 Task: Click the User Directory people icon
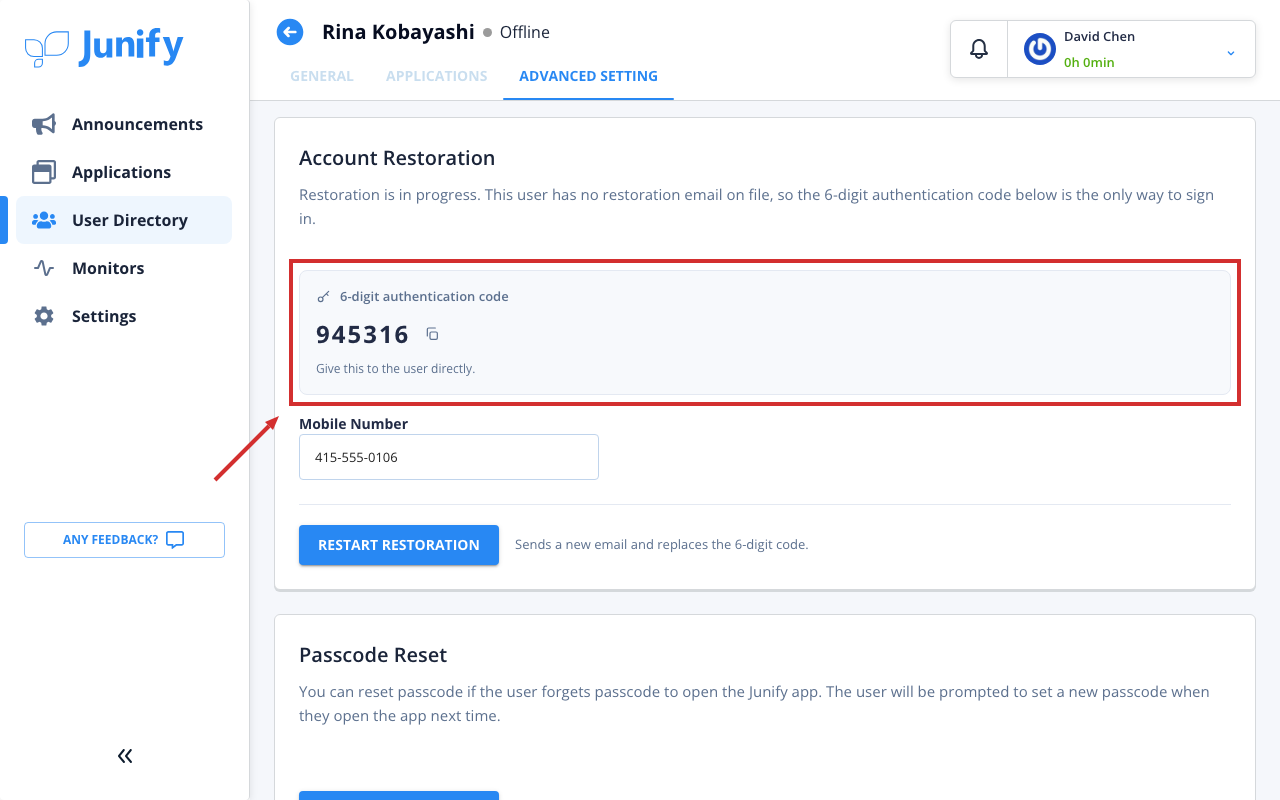pos(44,220)
